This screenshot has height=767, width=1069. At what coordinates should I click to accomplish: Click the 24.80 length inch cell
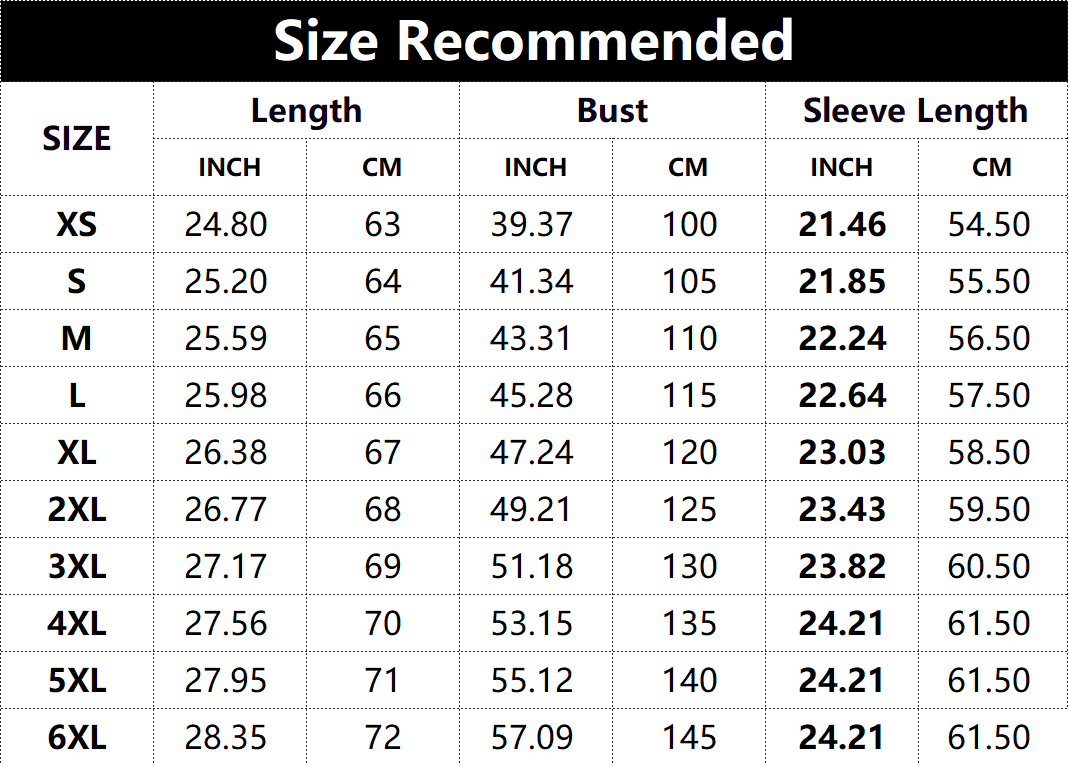pos(226,224)
